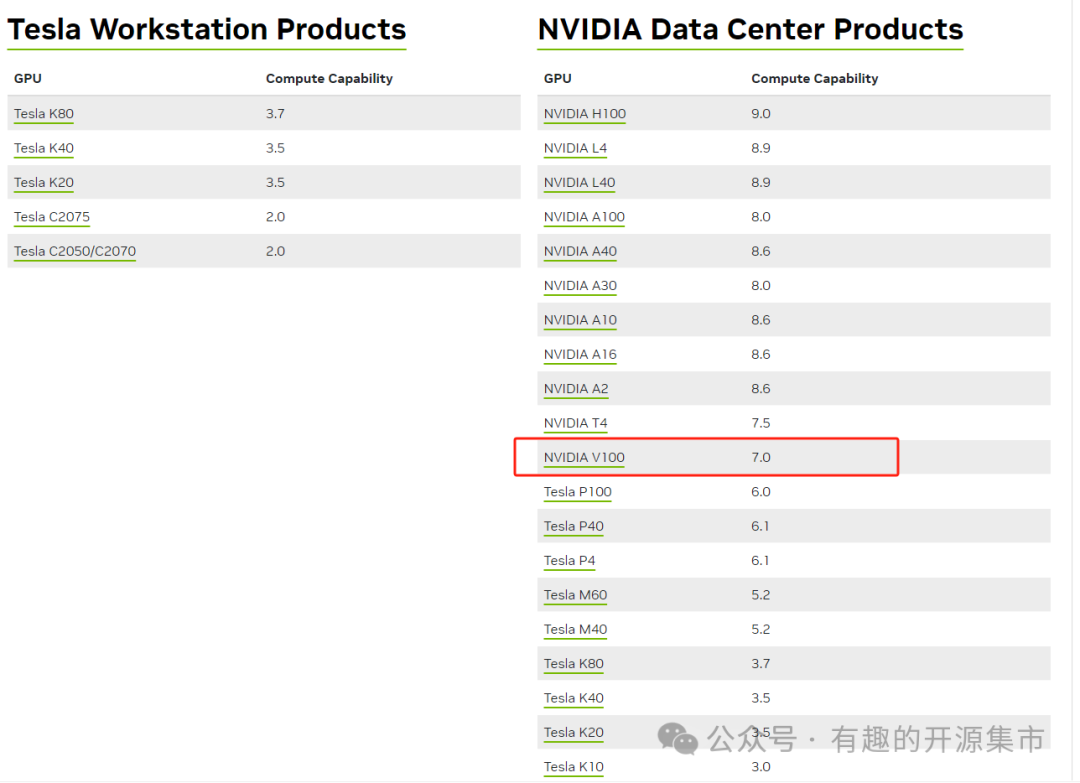Select the 8.9 value in NVIDIA L40 row
The width and height of the screenshot is (1080, 783).
(x=760, y=182)
